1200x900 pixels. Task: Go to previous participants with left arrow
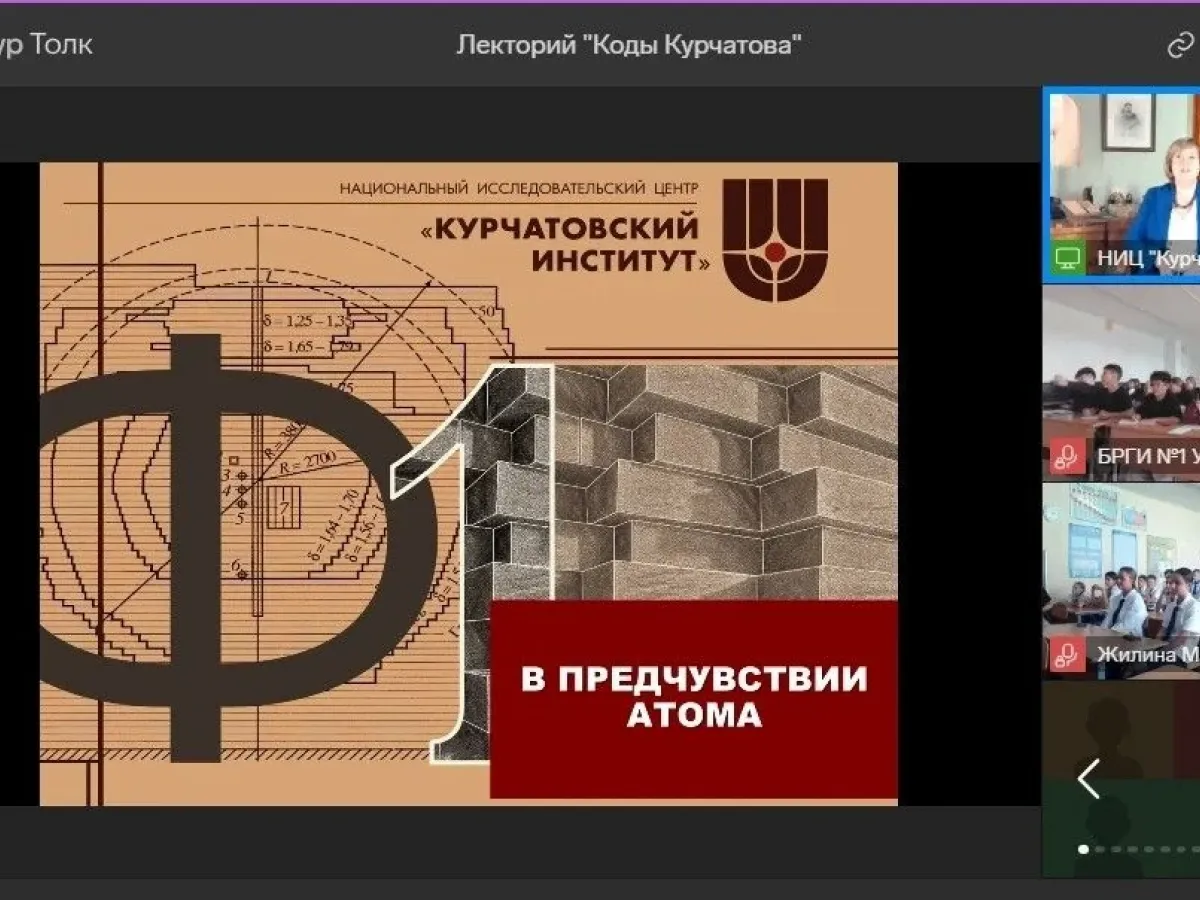(1089, 779)
